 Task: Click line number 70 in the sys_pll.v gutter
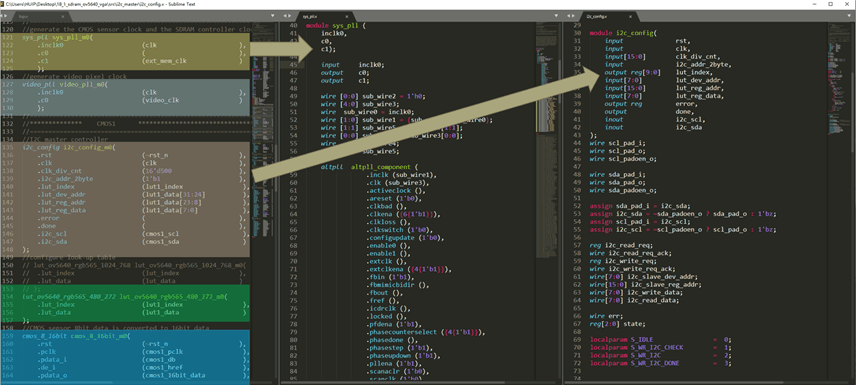click(x=293, y=261)
